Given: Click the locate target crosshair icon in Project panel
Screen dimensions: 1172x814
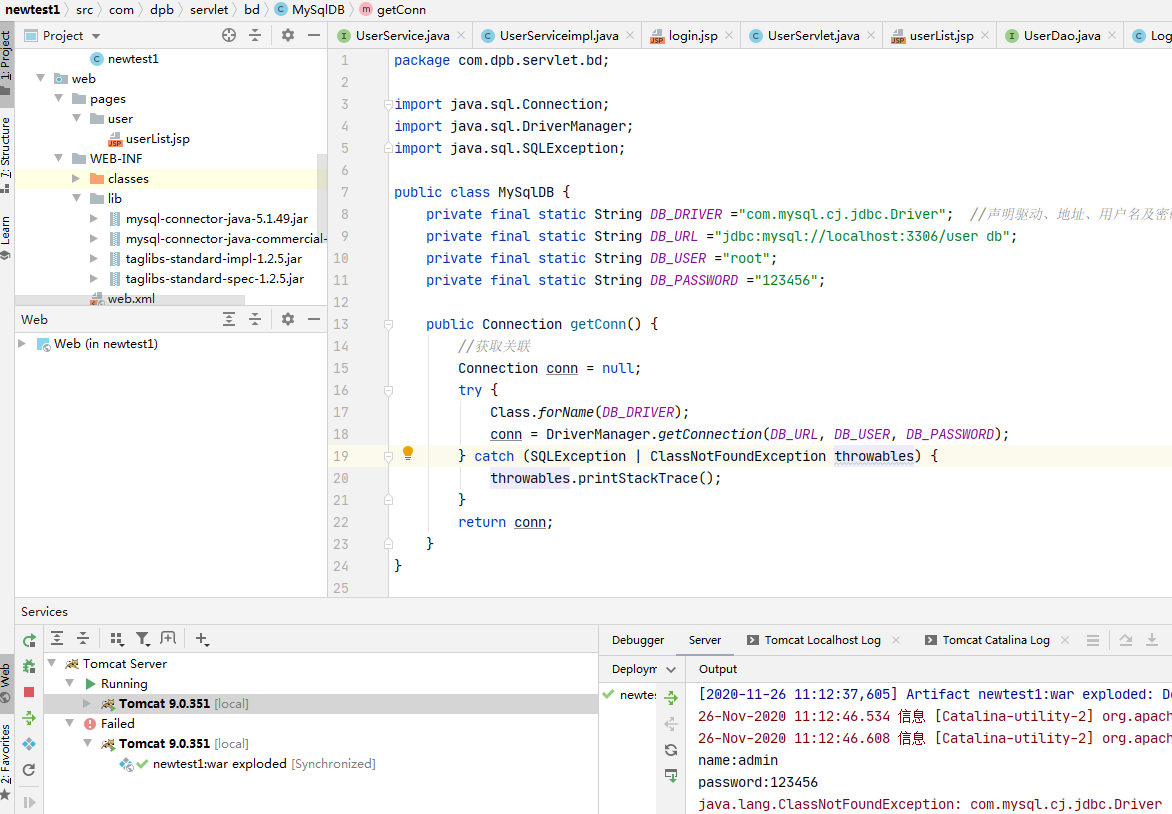Looking at the screenshot, I should 229,35.
